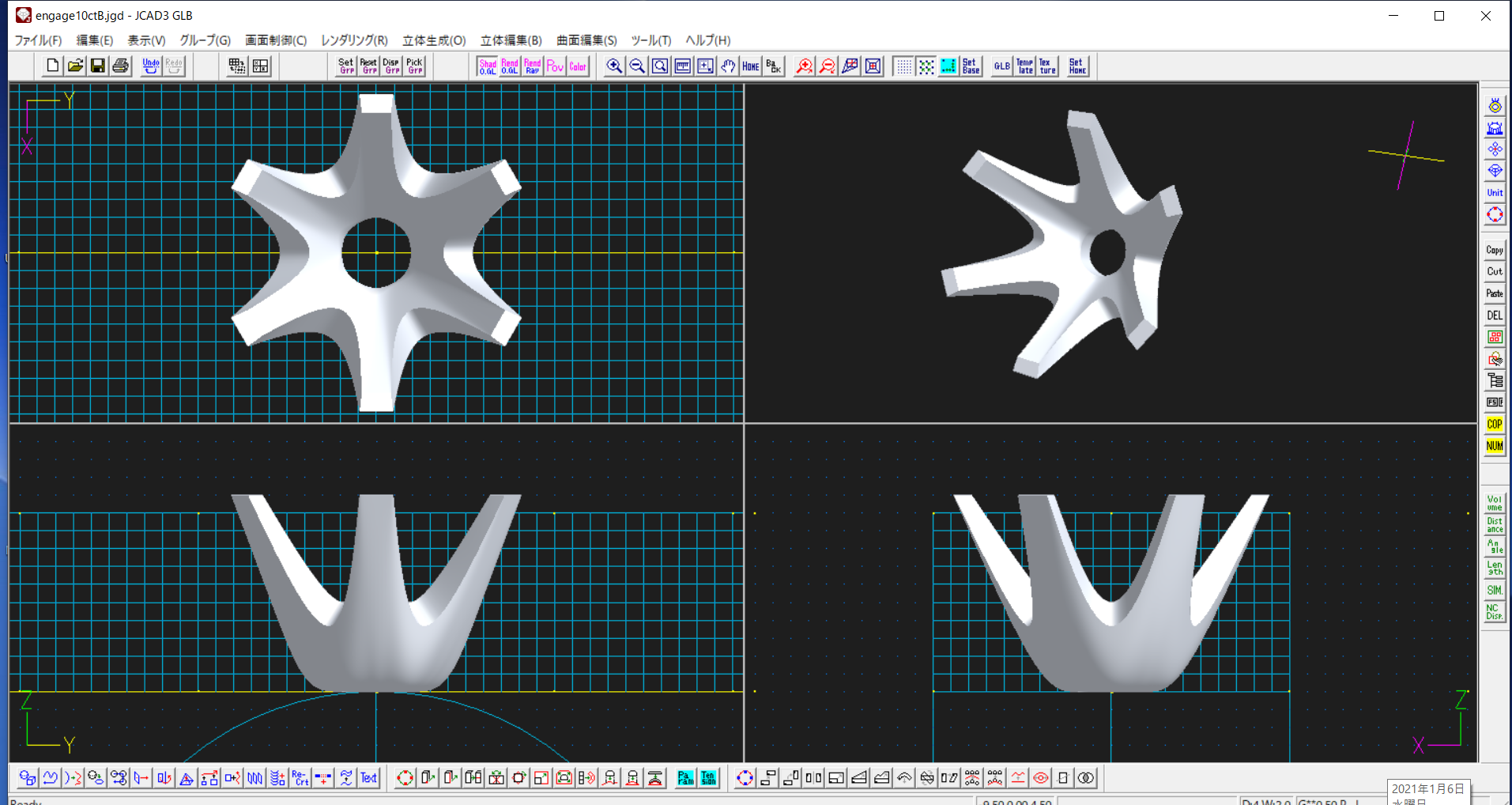The width and height of the screenshot is (1512, 805).
Task: Open the ファイル(F) menu
Action: pos(38,40)
